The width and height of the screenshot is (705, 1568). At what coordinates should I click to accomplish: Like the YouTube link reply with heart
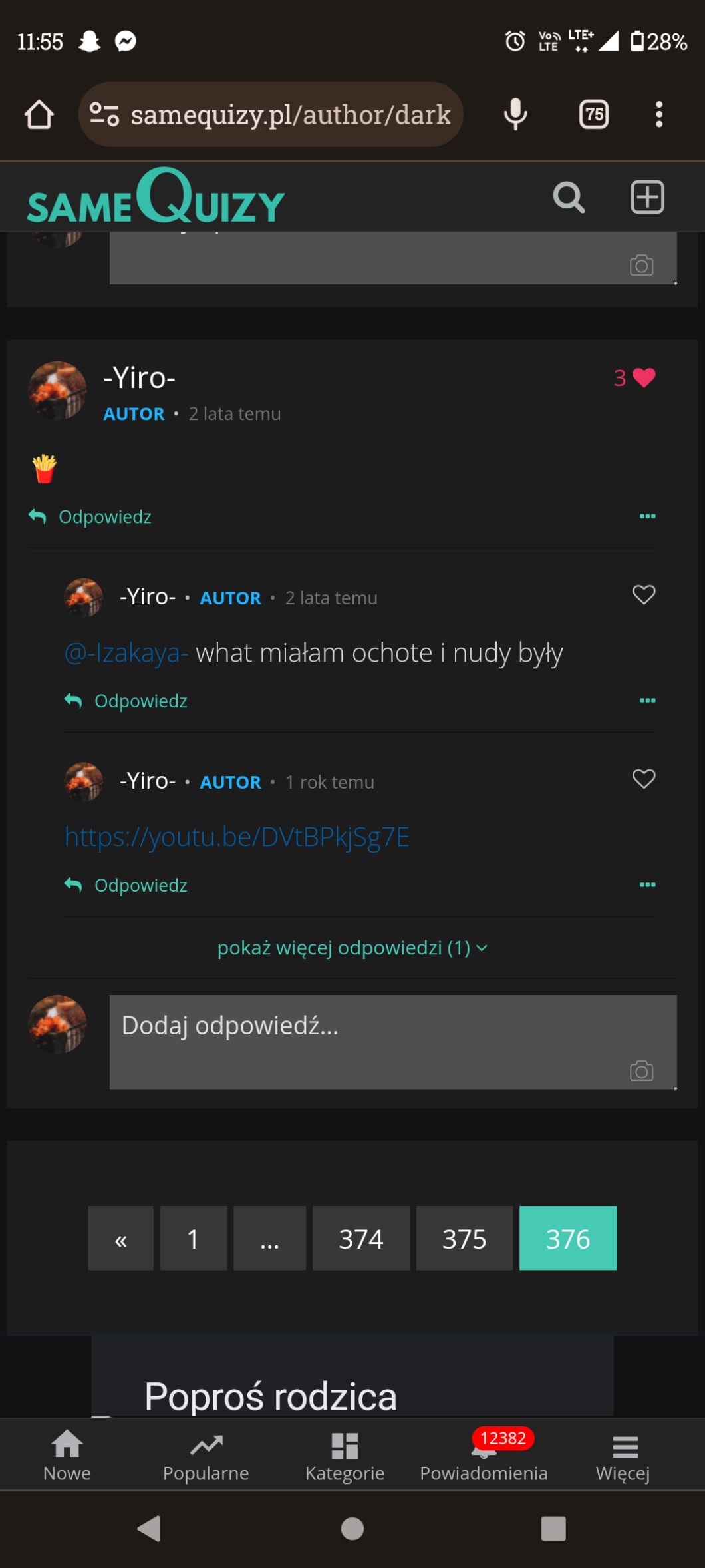pyautogui.click(x=643, y=779)
